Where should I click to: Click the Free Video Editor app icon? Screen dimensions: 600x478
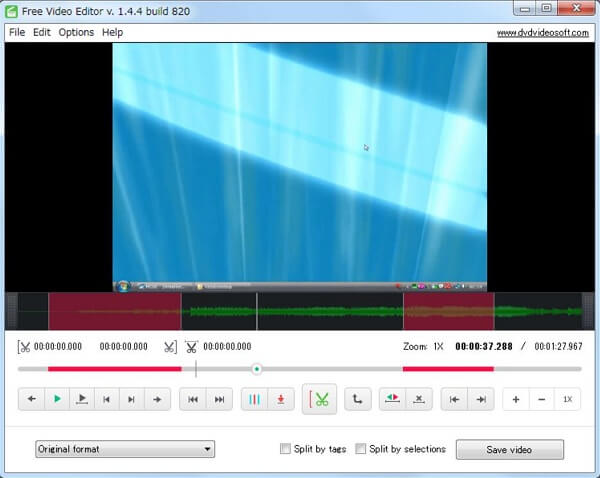pos(11,11)
